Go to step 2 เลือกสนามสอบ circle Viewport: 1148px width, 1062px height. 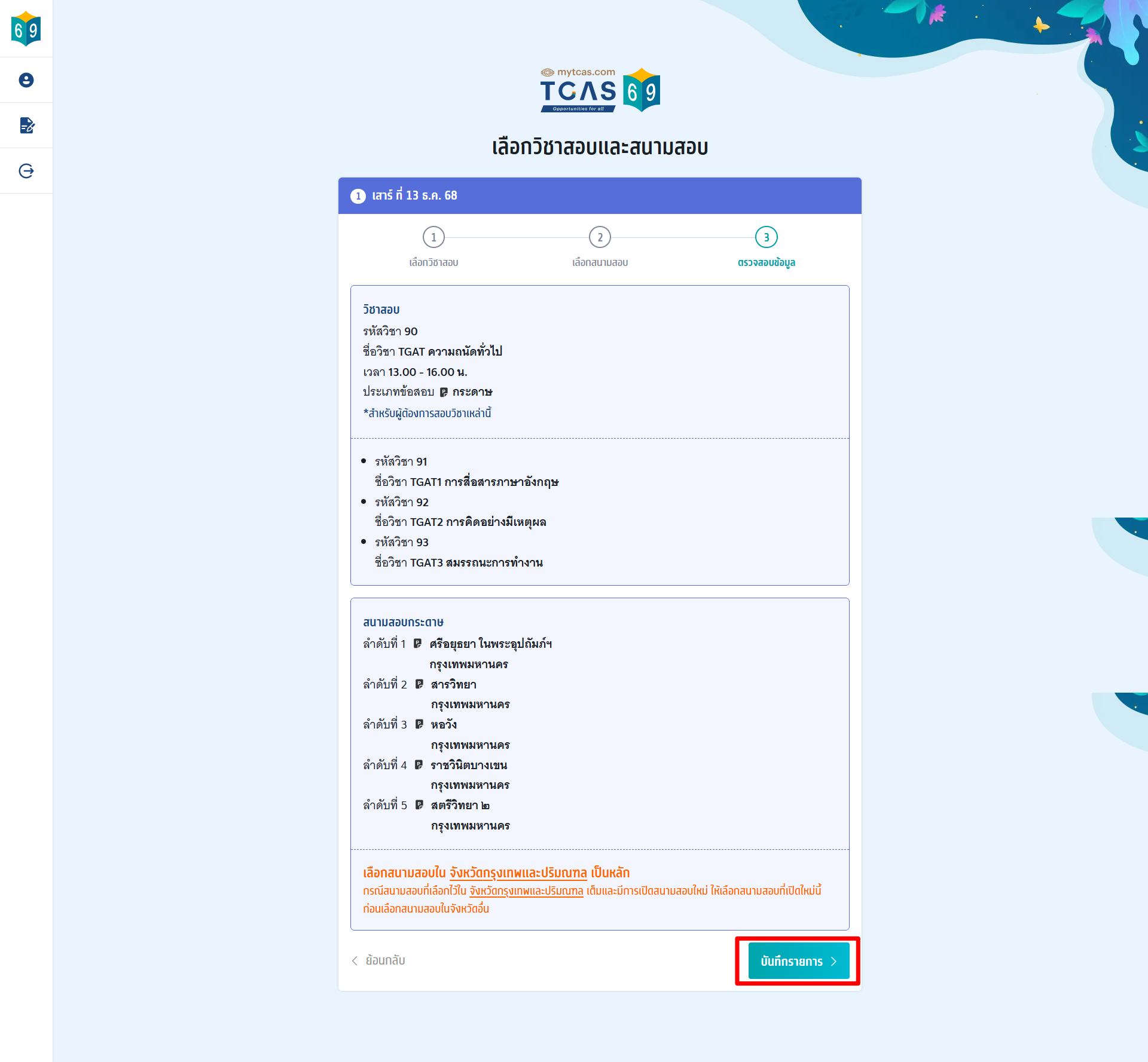point(600,237)
